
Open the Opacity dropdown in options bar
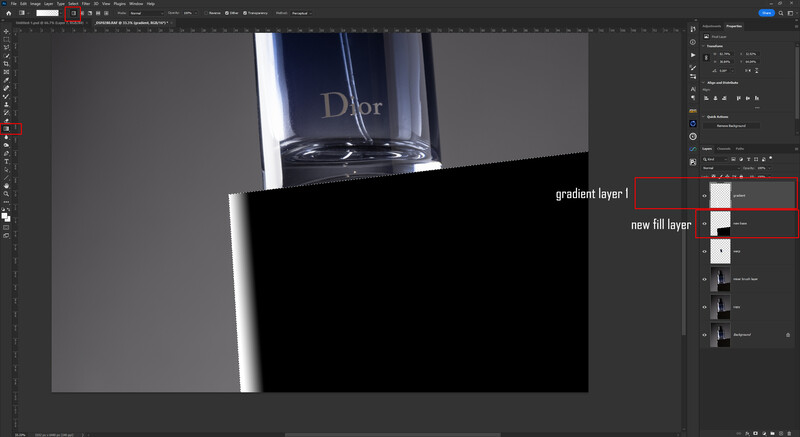195,13
